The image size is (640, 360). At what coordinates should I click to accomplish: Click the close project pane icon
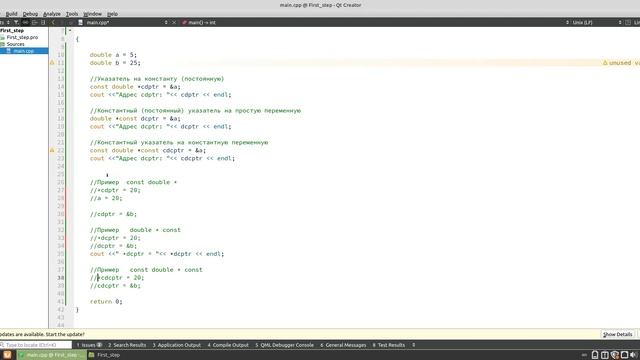pos(43,22)
